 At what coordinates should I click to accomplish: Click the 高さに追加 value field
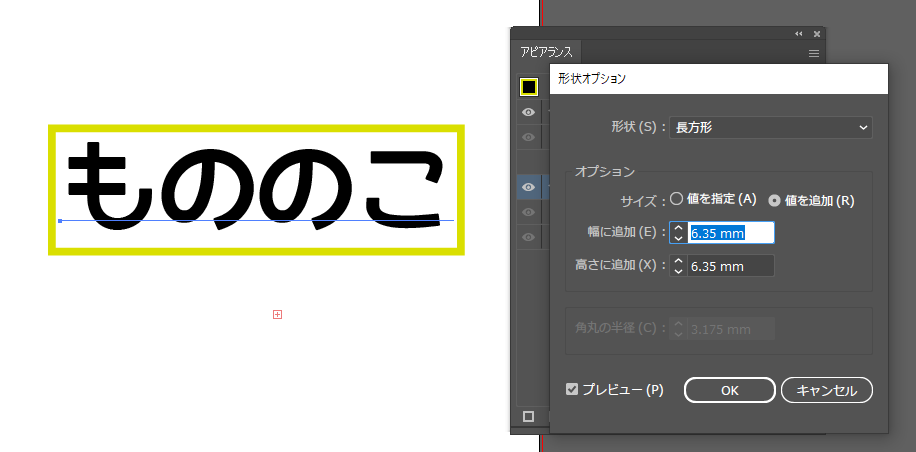tap(730, 266)
